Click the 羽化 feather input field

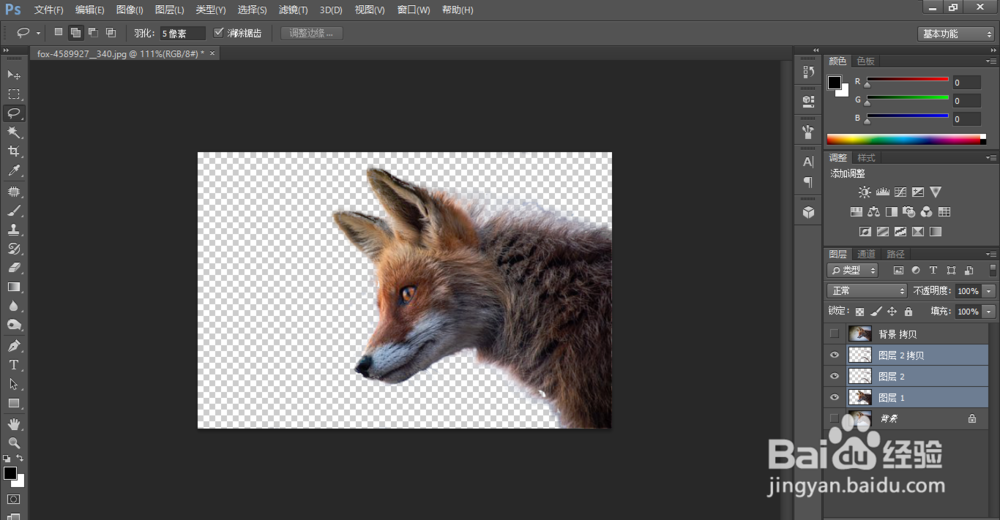coord(183,33)
